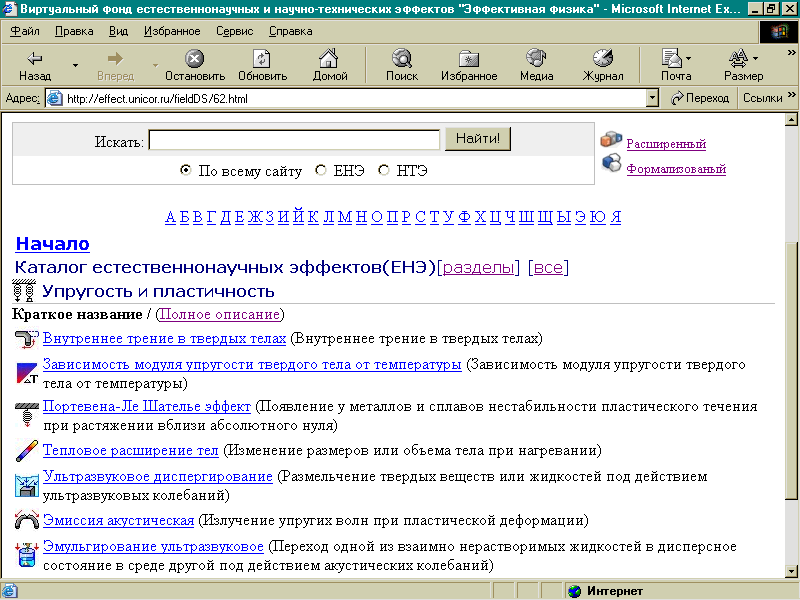
Task: Open the Справка menu
Action: pos(290,31)
